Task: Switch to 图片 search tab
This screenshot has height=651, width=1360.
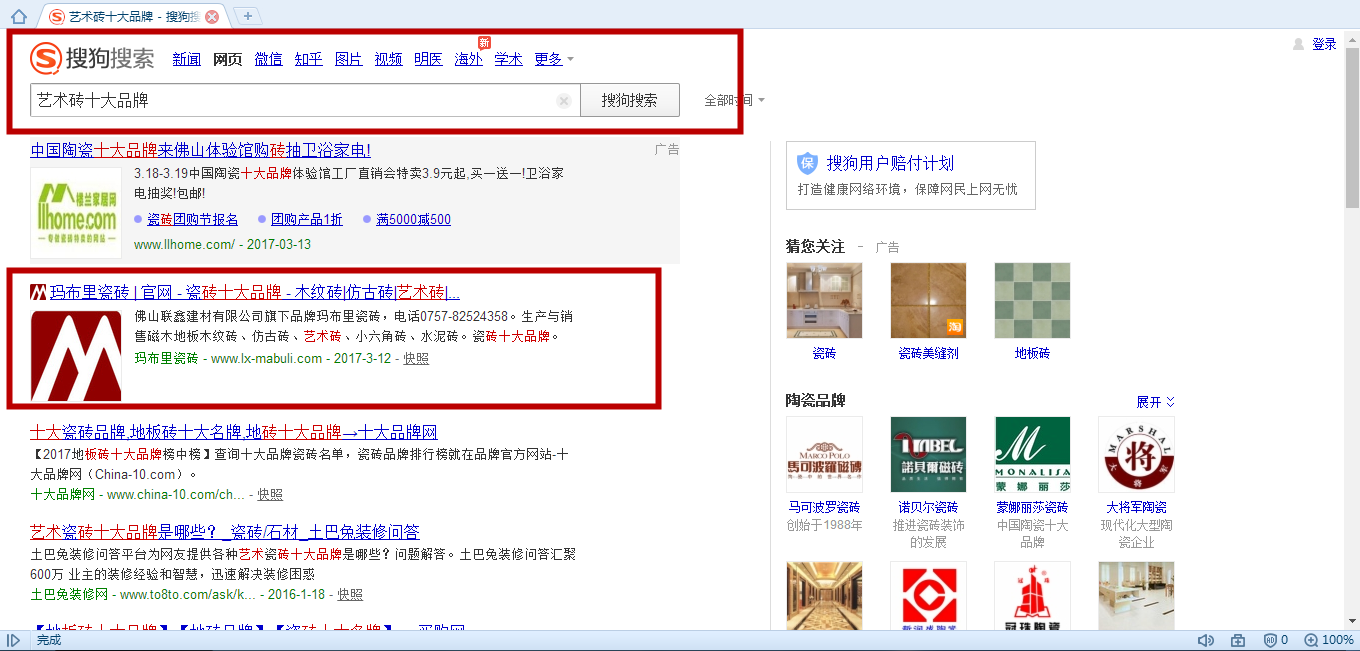Action: pos(348,59)
